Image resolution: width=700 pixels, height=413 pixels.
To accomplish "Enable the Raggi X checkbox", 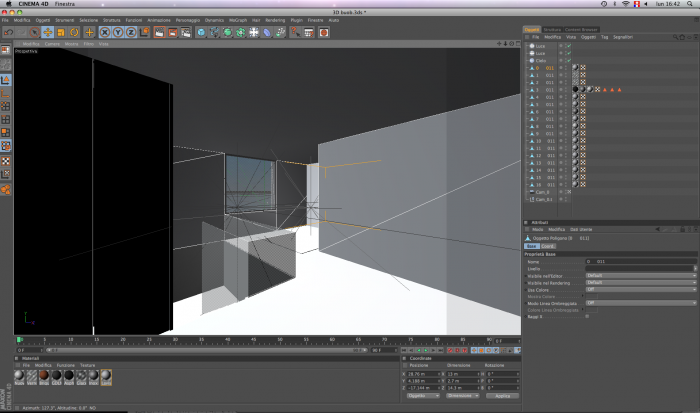I will [x=587, y=317].
